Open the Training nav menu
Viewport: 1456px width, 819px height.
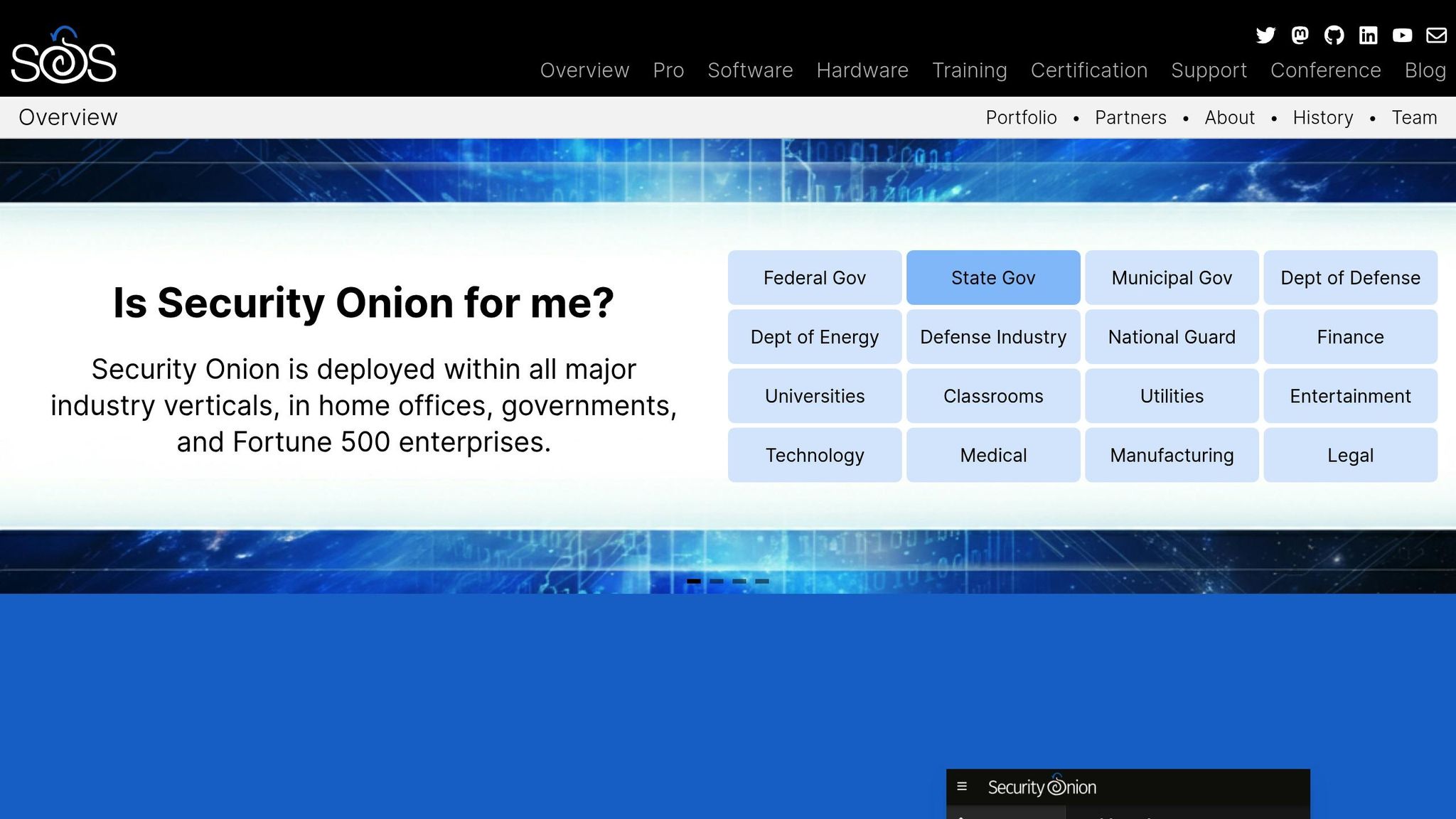(x=970, y=70)
